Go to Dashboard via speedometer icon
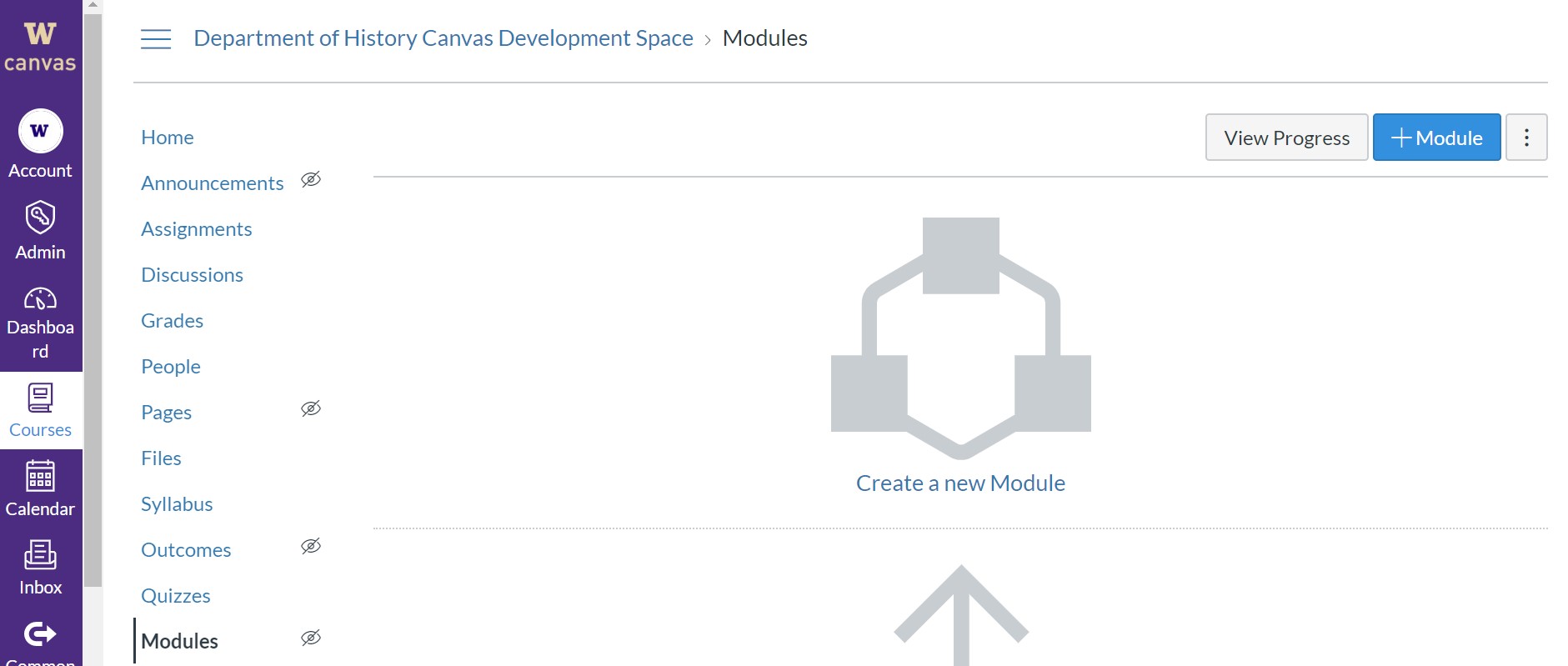The height and width of the screenshot is (666, 1568). [40, 298]
